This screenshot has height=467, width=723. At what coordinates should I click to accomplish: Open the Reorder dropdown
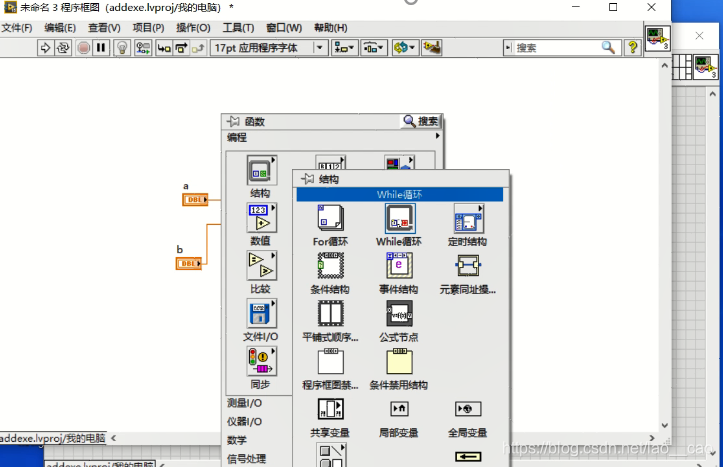(x=405, y=47)
